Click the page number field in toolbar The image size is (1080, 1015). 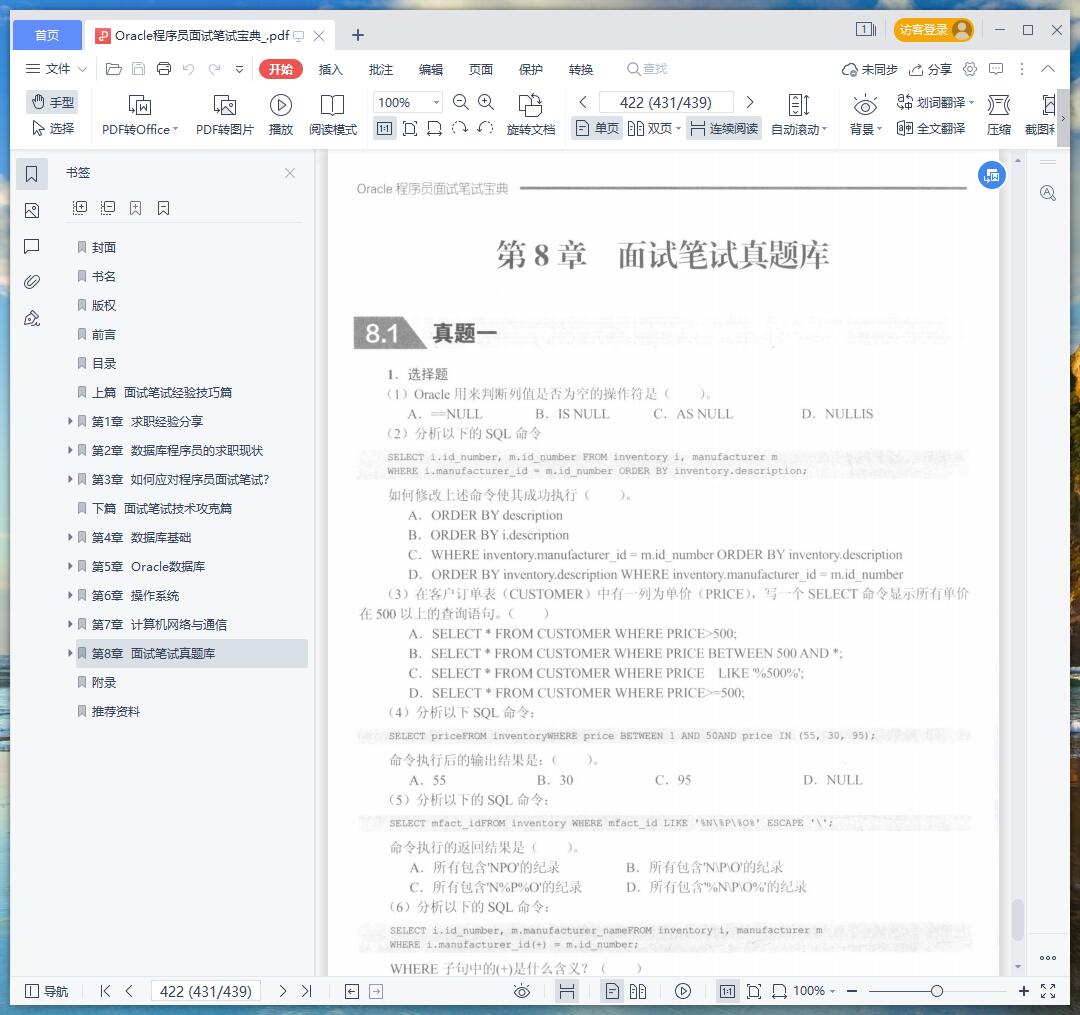point(665,103)
